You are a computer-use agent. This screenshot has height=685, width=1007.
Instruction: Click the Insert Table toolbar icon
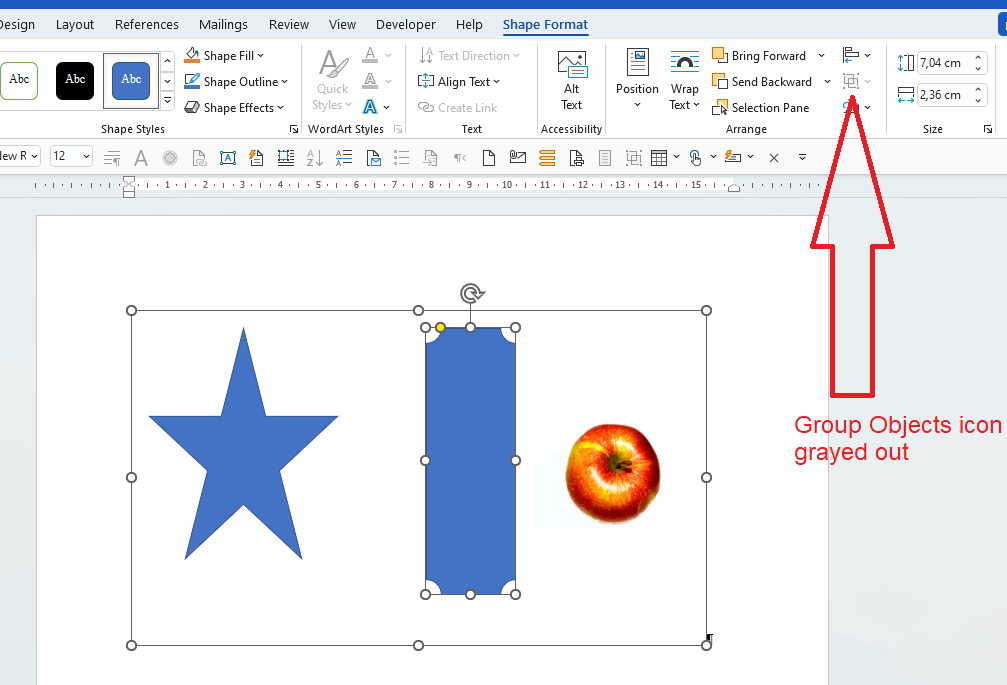(x=659, y=157)
